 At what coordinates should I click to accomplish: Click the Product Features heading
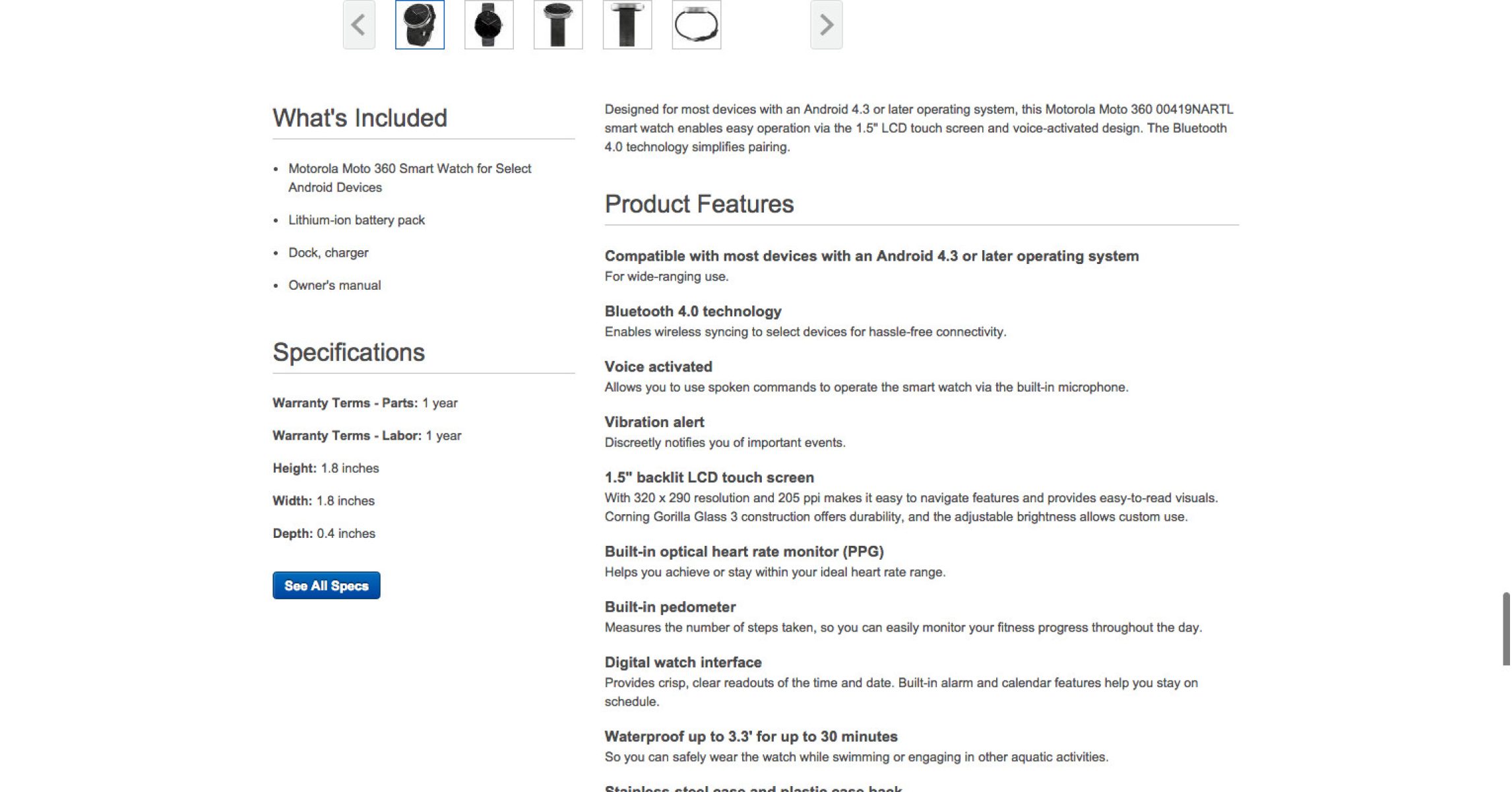[x=699, y=204]
